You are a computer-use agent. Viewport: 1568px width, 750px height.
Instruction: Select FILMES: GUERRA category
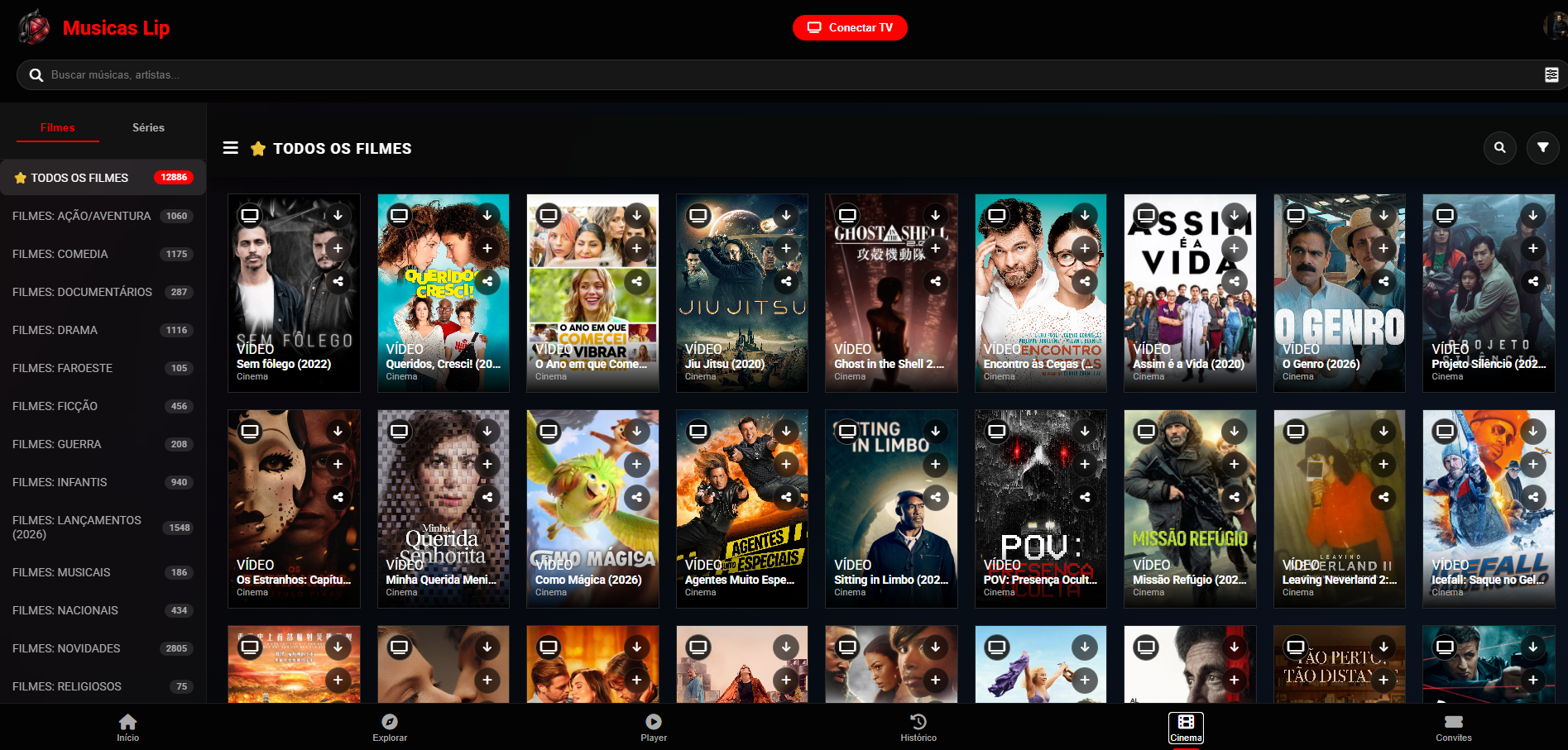click(103, 444)
